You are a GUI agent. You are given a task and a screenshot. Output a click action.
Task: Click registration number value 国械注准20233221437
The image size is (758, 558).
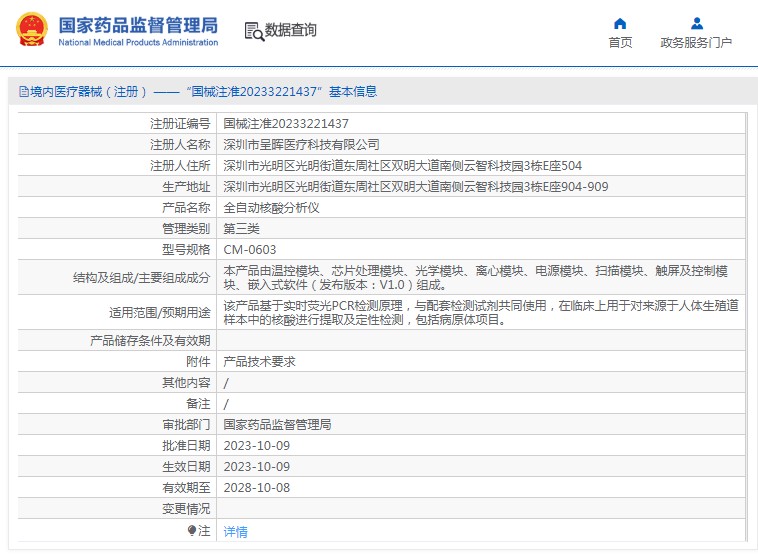[x=286, y=124]
